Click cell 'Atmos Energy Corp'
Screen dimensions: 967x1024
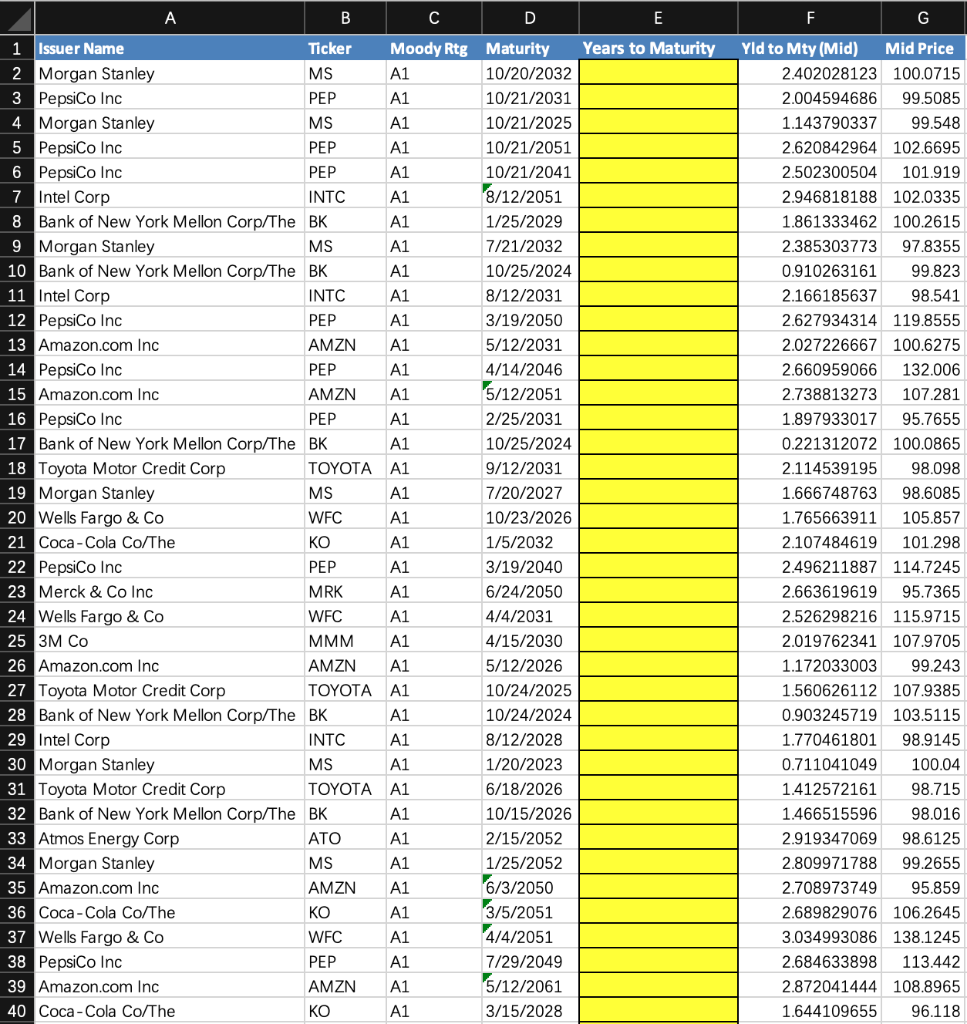170,839
